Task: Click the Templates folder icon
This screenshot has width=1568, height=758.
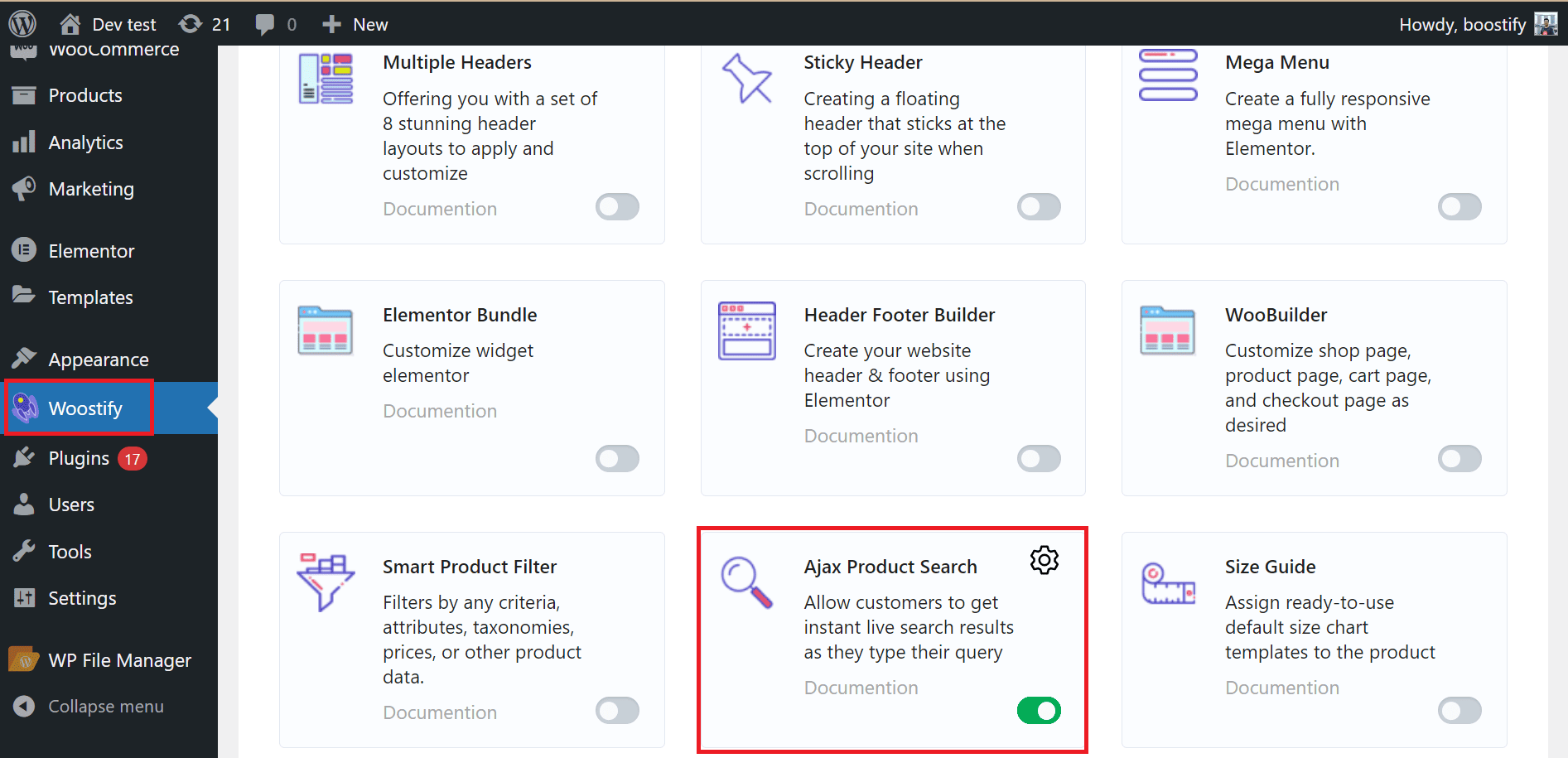Action: pyautogui.click(x=24, y=296)
